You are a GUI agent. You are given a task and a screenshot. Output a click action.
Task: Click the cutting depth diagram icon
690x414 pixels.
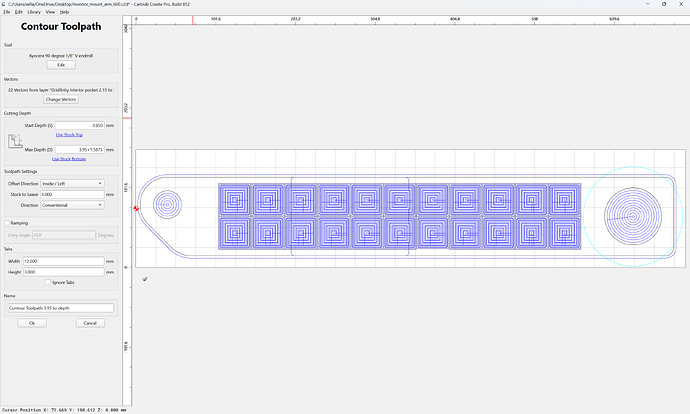coord(15,141)
